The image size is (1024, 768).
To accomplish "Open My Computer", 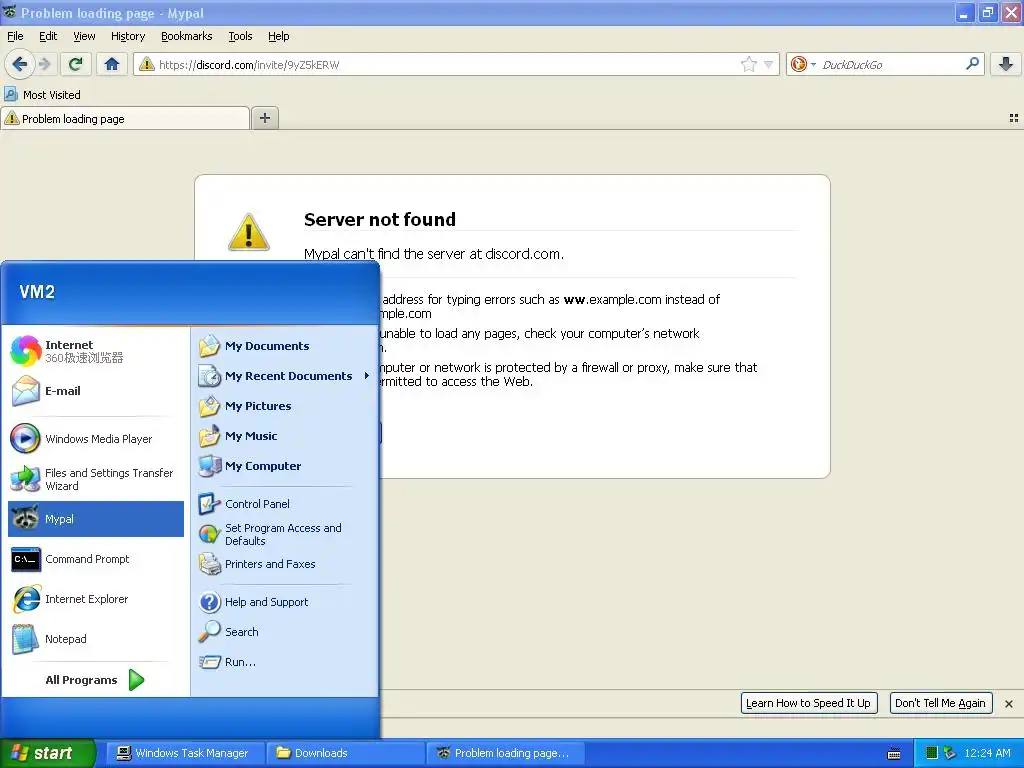I will click(284, 466).
